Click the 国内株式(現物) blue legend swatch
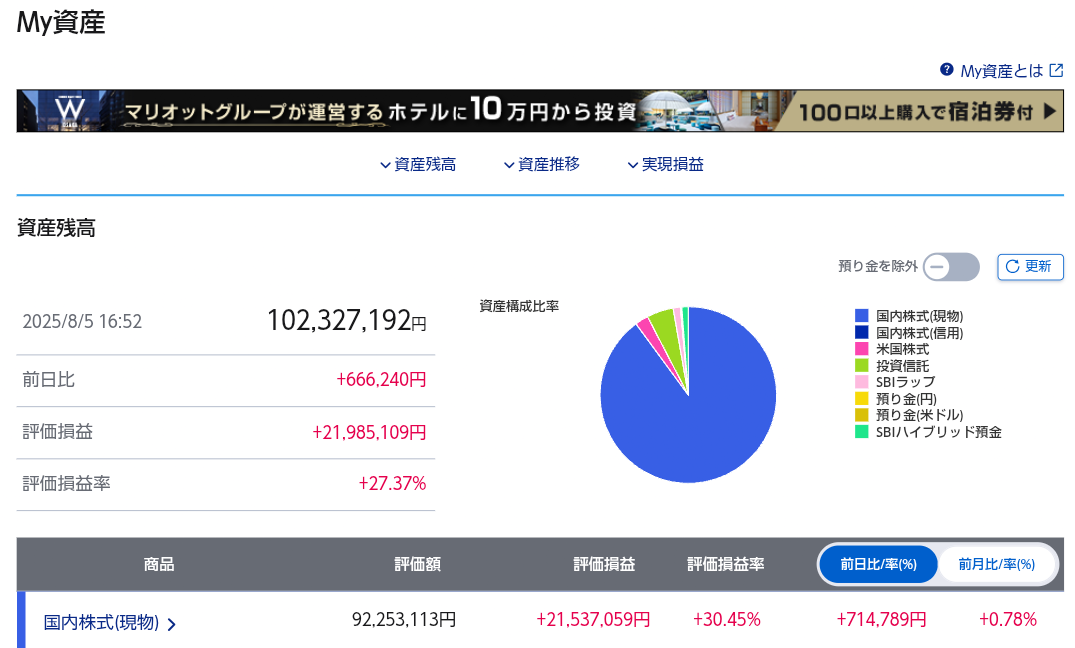Viewport: 1075px width, 648px height. click(x=861, y=316)
